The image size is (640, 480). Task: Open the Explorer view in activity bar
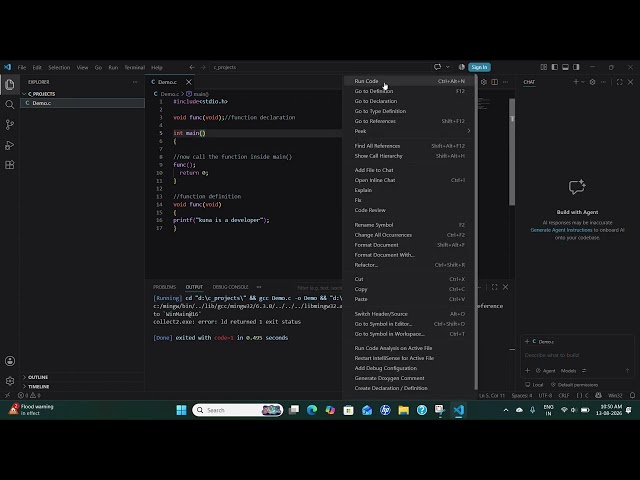[10, 84]
